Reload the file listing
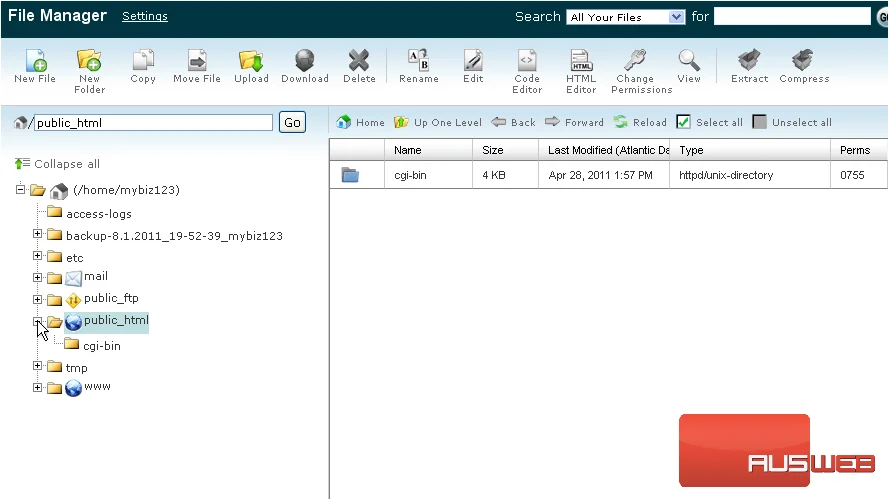889x500 pixels. 640,122
